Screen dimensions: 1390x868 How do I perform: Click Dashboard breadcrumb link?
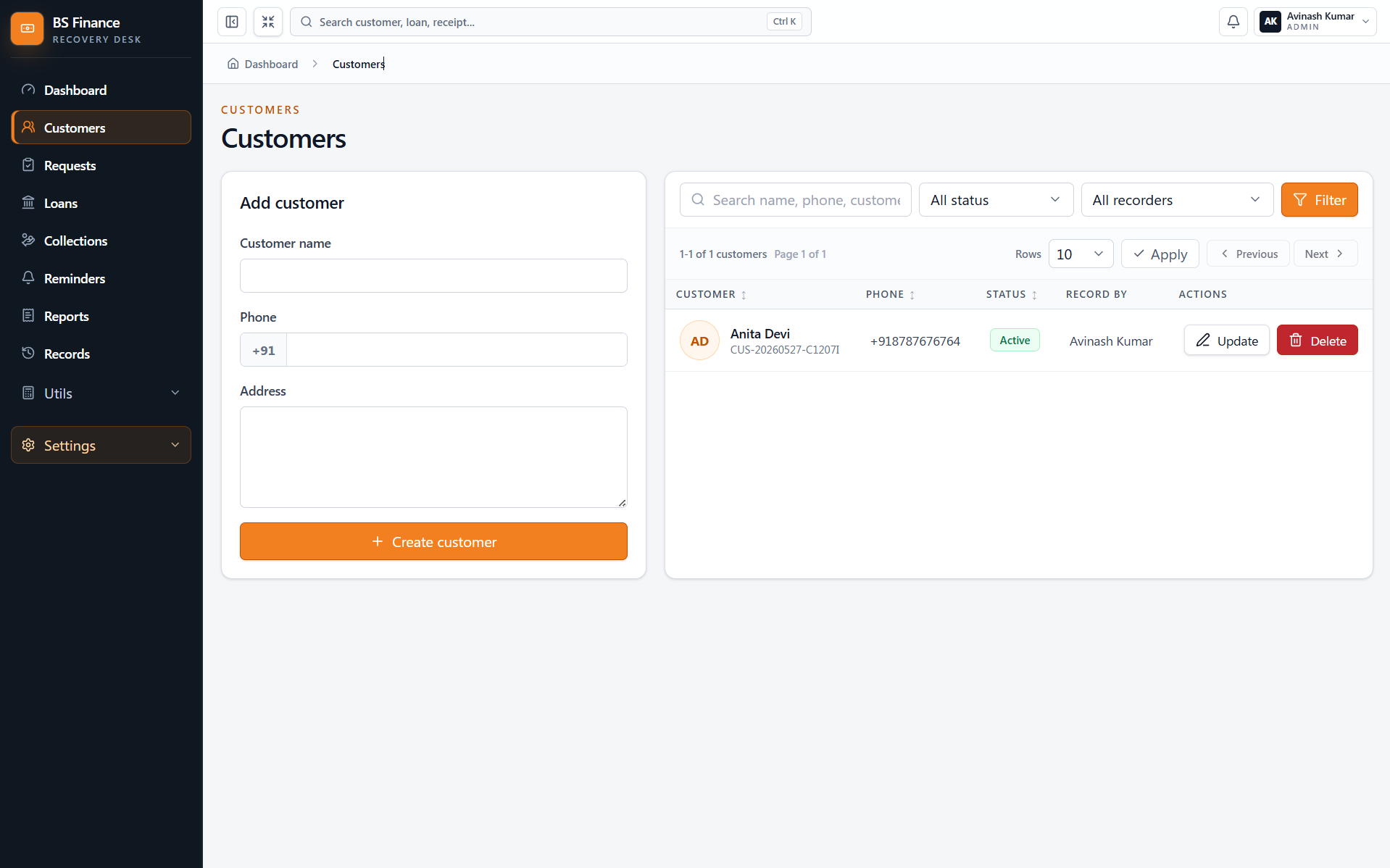271,64
